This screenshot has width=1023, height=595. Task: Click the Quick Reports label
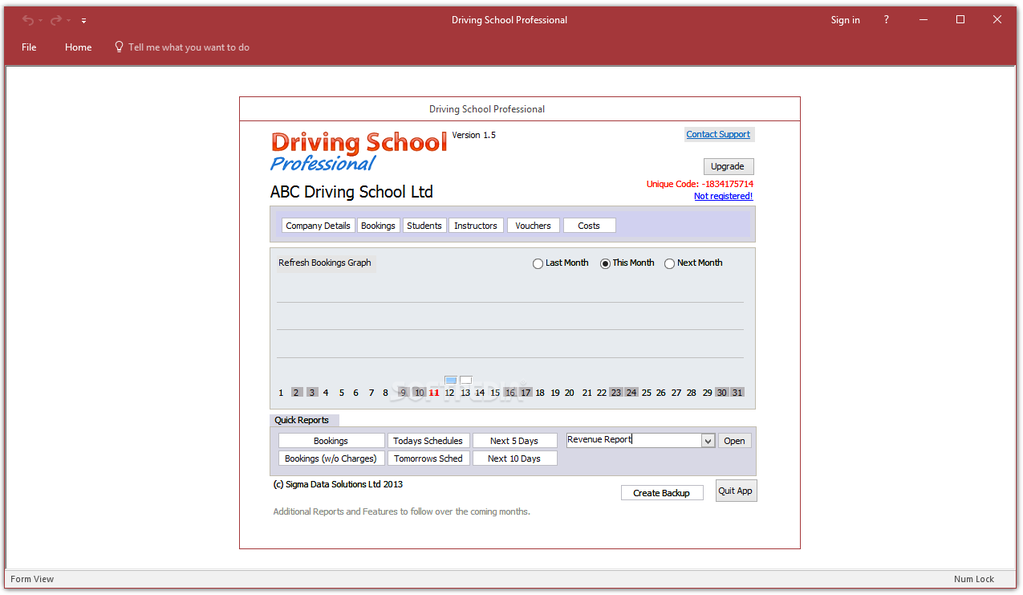tap(301, 420)
